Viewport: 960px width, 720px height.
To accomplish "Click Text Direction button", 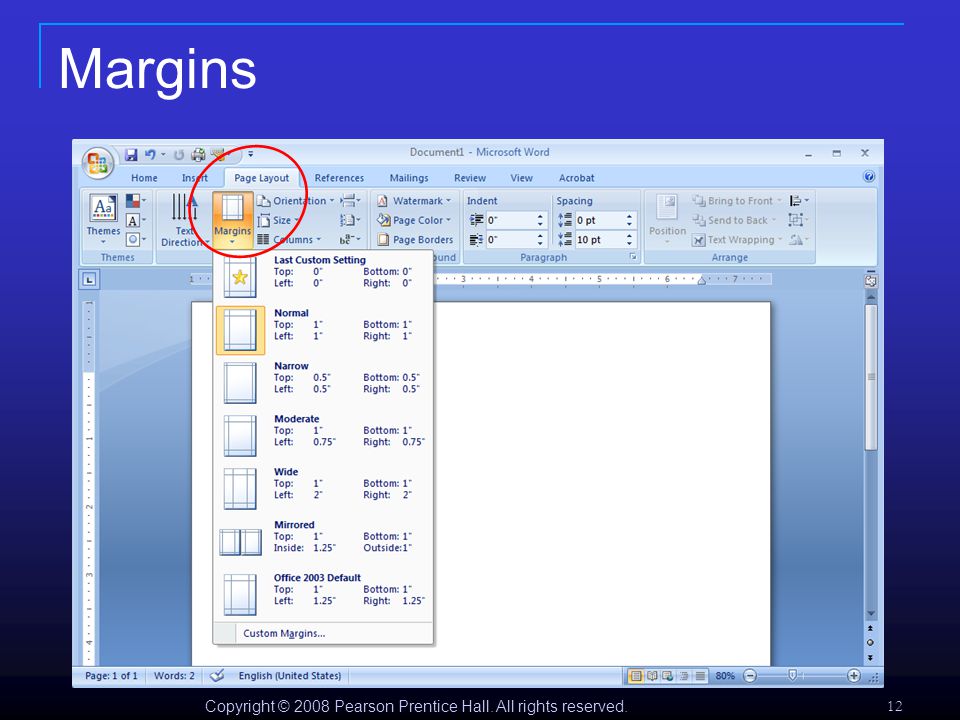I will (x=184, y=219).
